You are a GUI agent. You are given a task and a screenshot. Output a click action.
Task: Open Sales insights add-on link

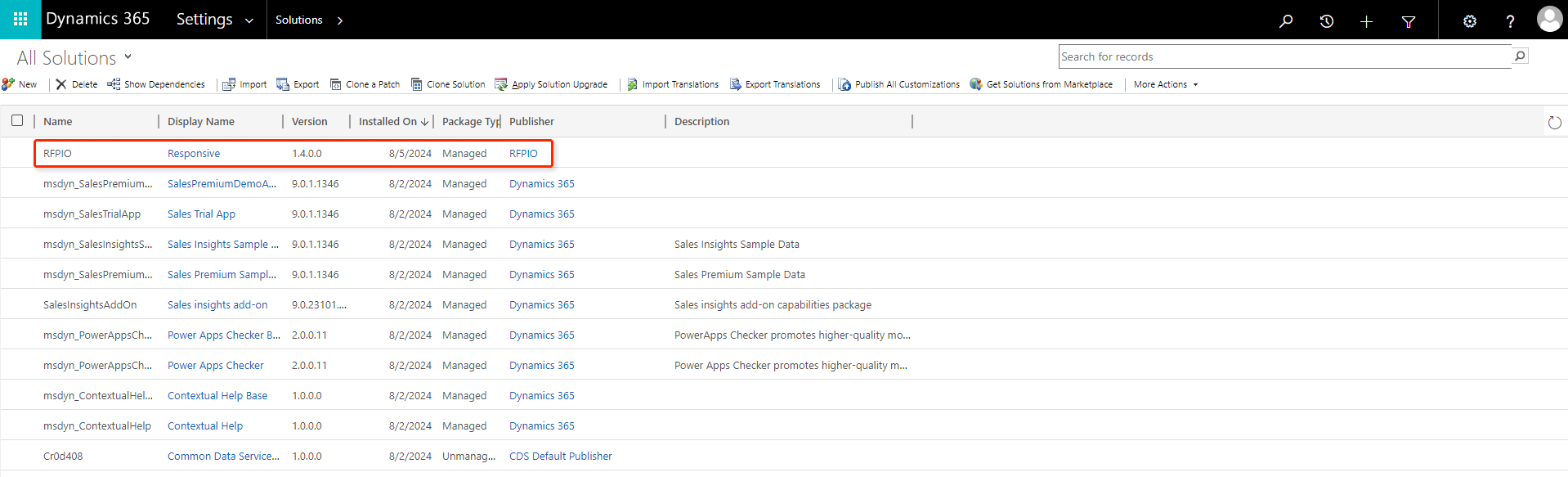coord(217,304)
